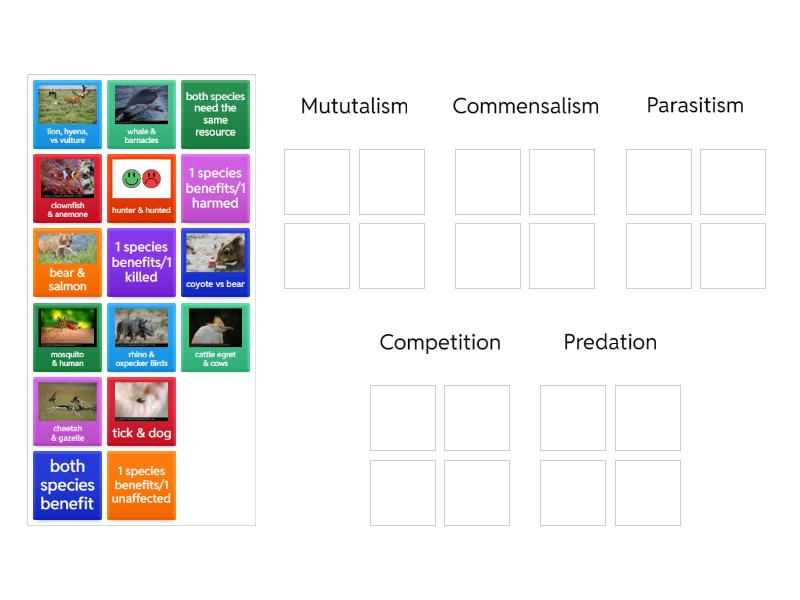Select the '1 species benefits/1 harmed' tile
Viewport: 800px width, 600px height.
[x=216, y=188]
